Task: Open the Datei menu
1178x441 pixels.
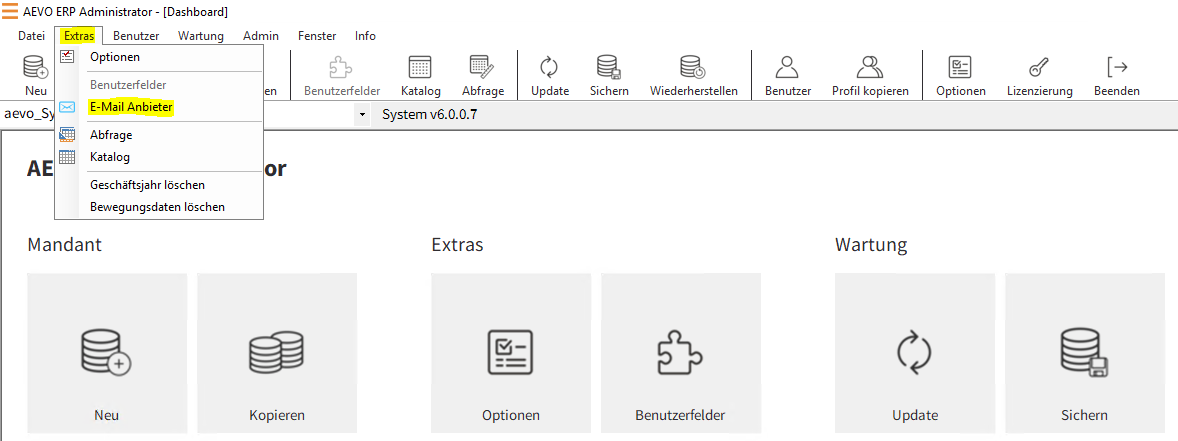Action: point(32,35)
